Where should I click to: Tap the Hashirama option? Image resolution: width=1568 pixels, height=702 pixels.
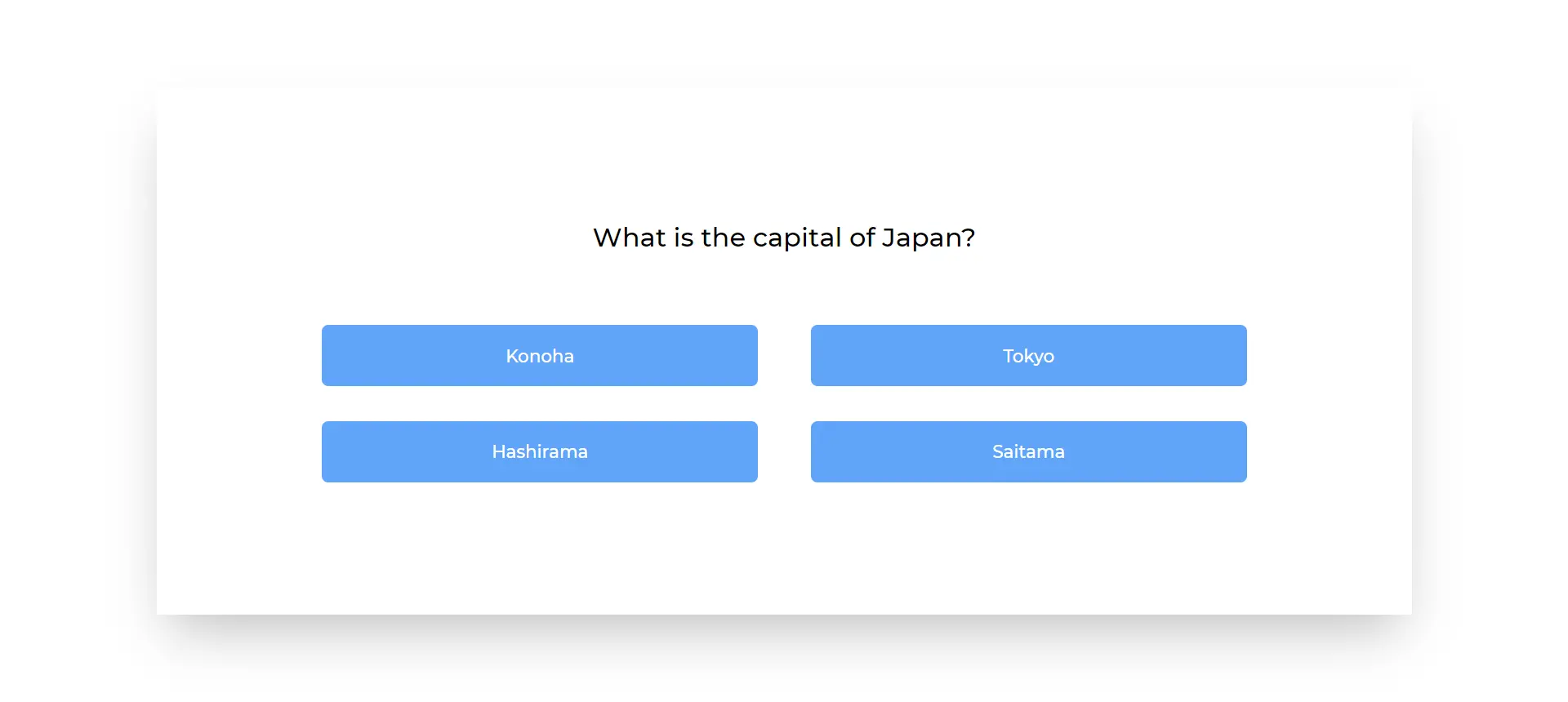pyautogui.click(x=539, y=452)
